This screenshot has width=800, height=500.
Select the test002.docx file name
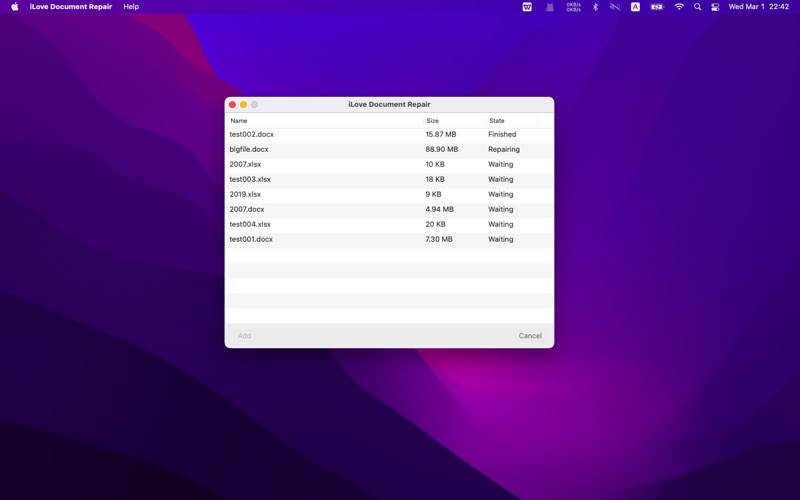click(x=252, y=134)
